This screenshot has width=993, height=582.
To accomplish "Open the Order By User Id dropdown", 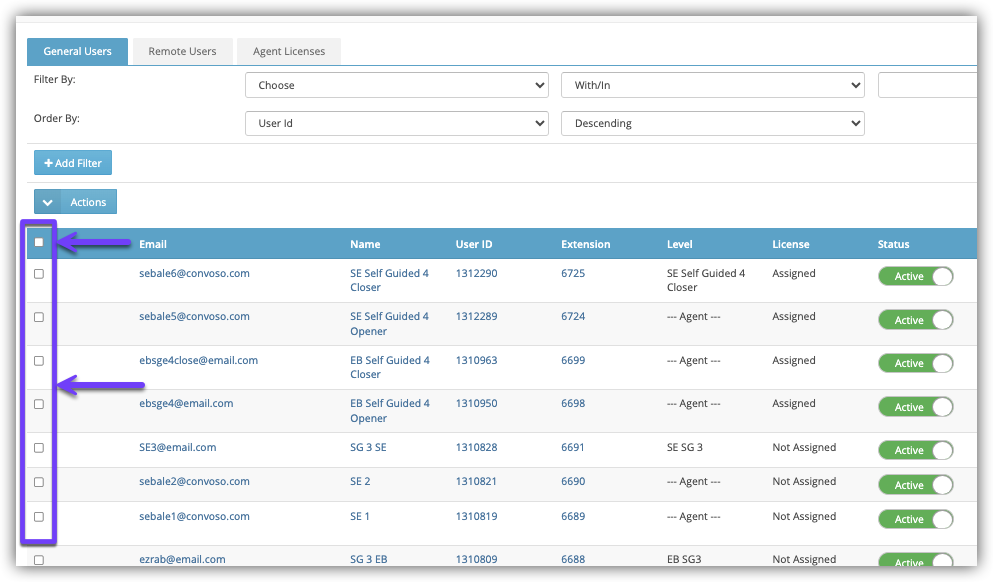I will pyautogui.click(x=396, y=123).
